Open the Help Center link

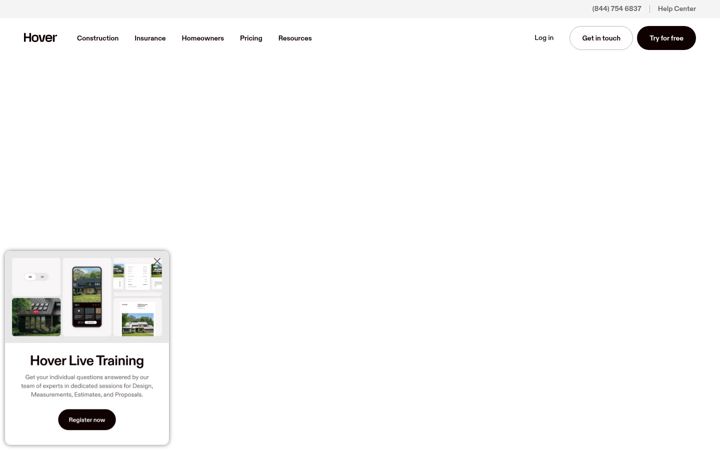[x=677, y=9]
